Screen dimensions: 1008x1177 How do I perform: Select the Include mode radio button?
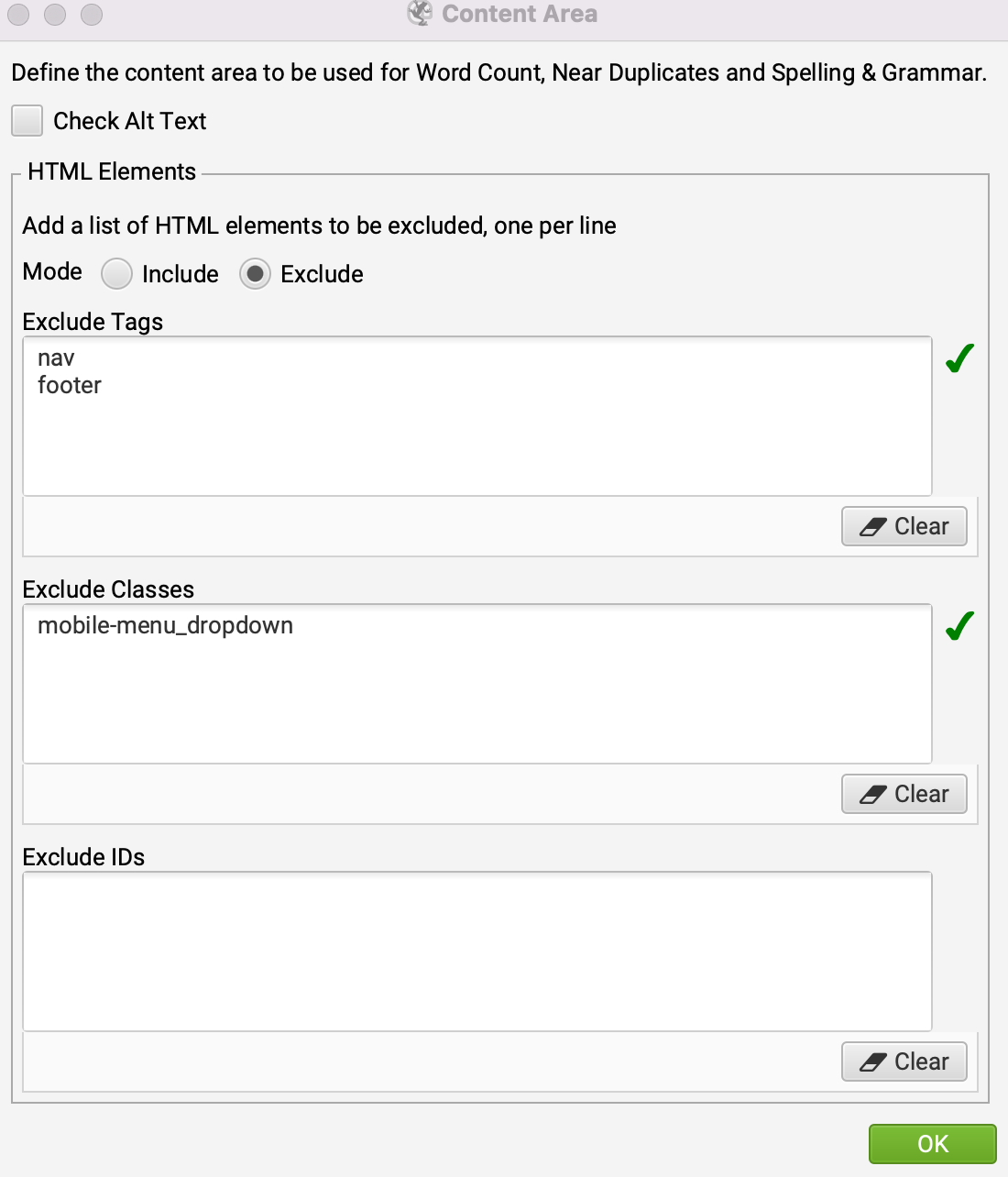[116, 274]
